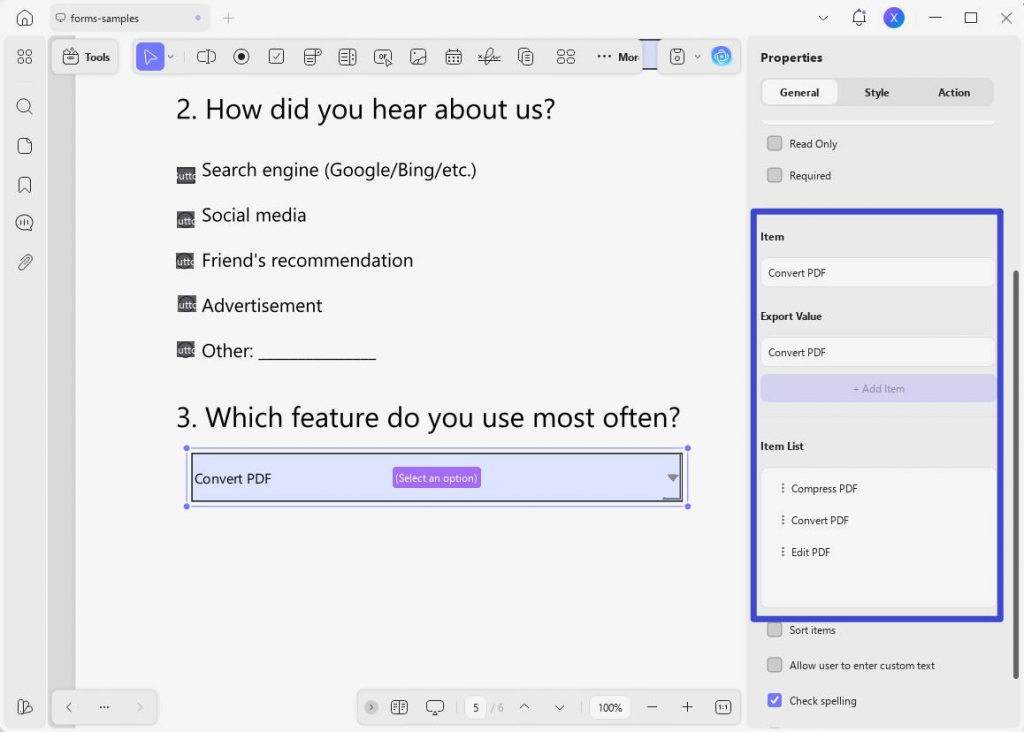Switch to the forms-samples document tab
The height and width of the screenshot is (732, 1024).
129,18
